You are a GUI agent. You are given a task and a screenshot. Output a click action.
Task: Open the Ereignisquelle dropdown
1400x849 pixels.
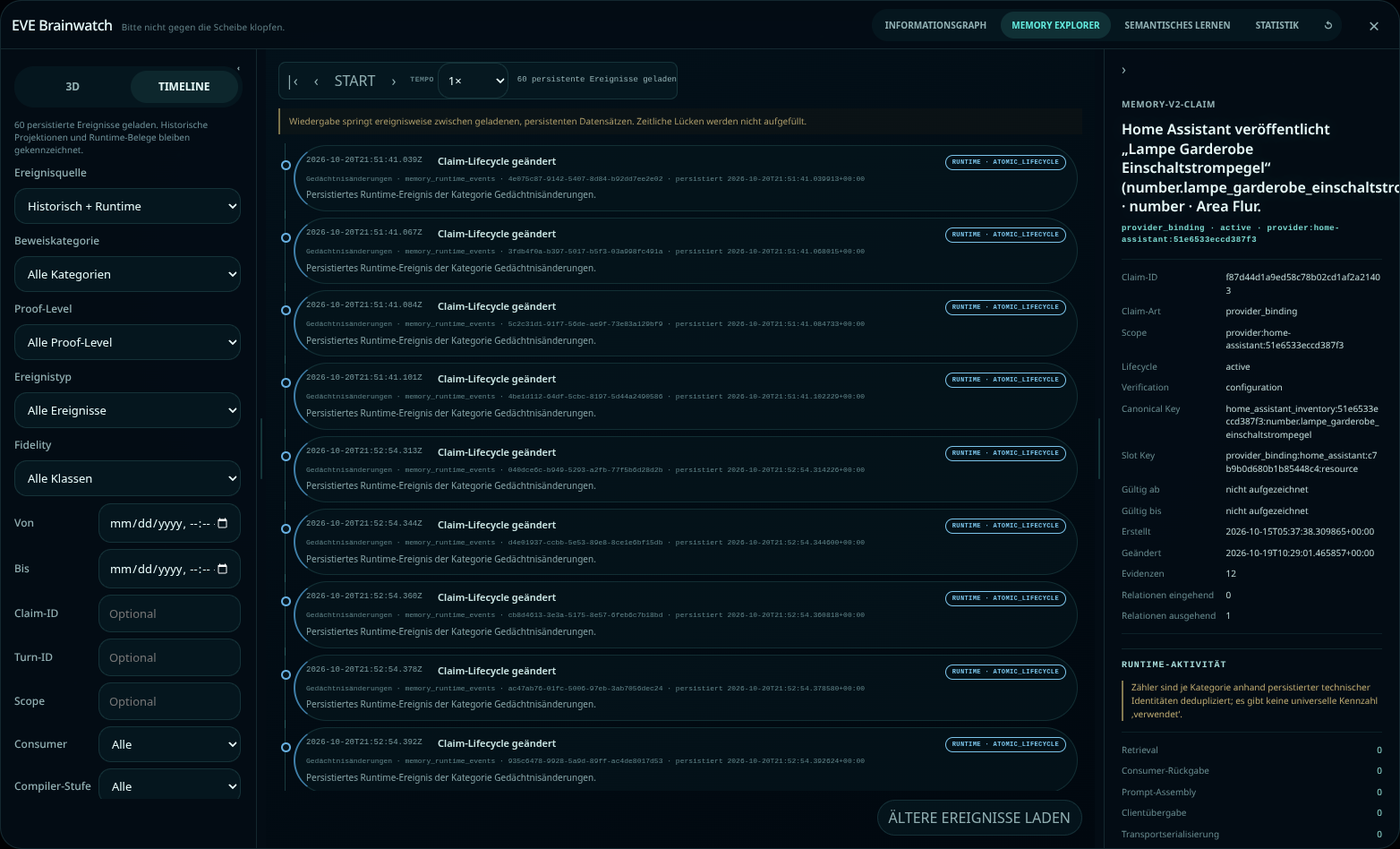127,206
